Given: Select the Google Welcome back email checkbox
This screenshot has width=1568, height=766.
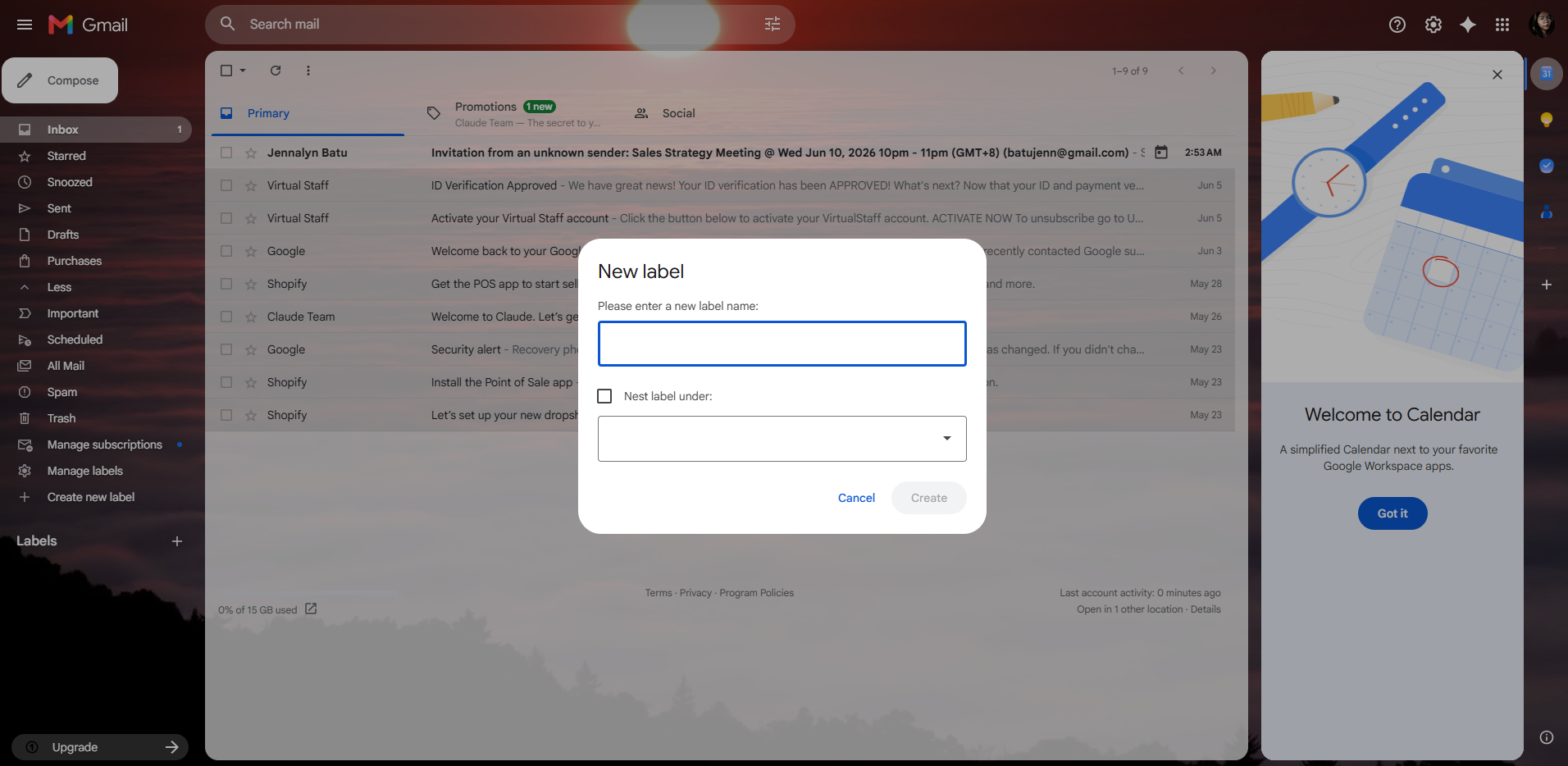Looking at the screenshot, I should [x=226, y=251].
